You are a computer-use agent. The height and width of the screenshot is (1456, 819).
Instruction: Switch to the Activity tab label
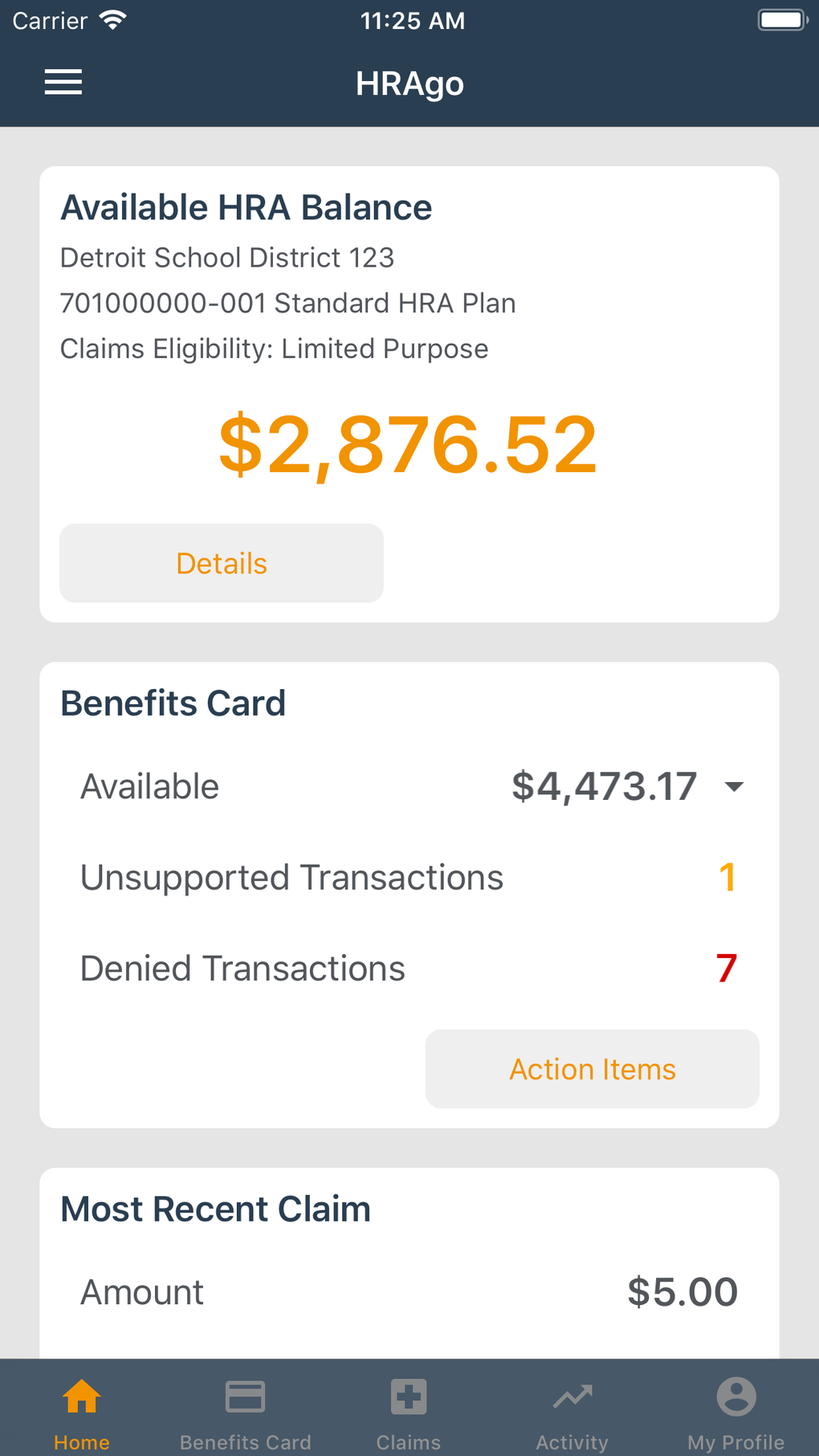572,1442
